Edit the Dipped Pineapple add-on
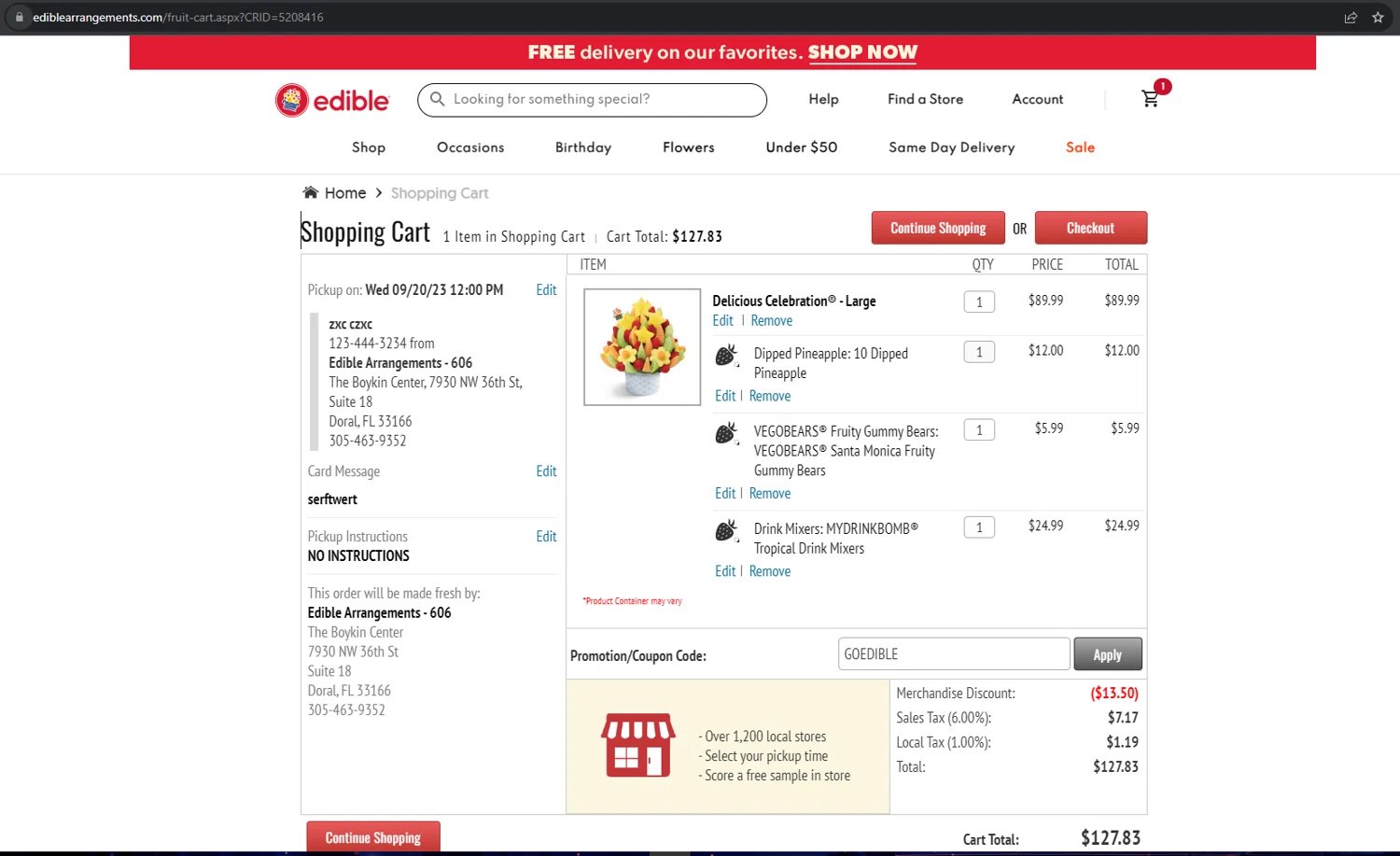Screen dimensions: 1400x856 pyautogui.click(x=725, y=396)
